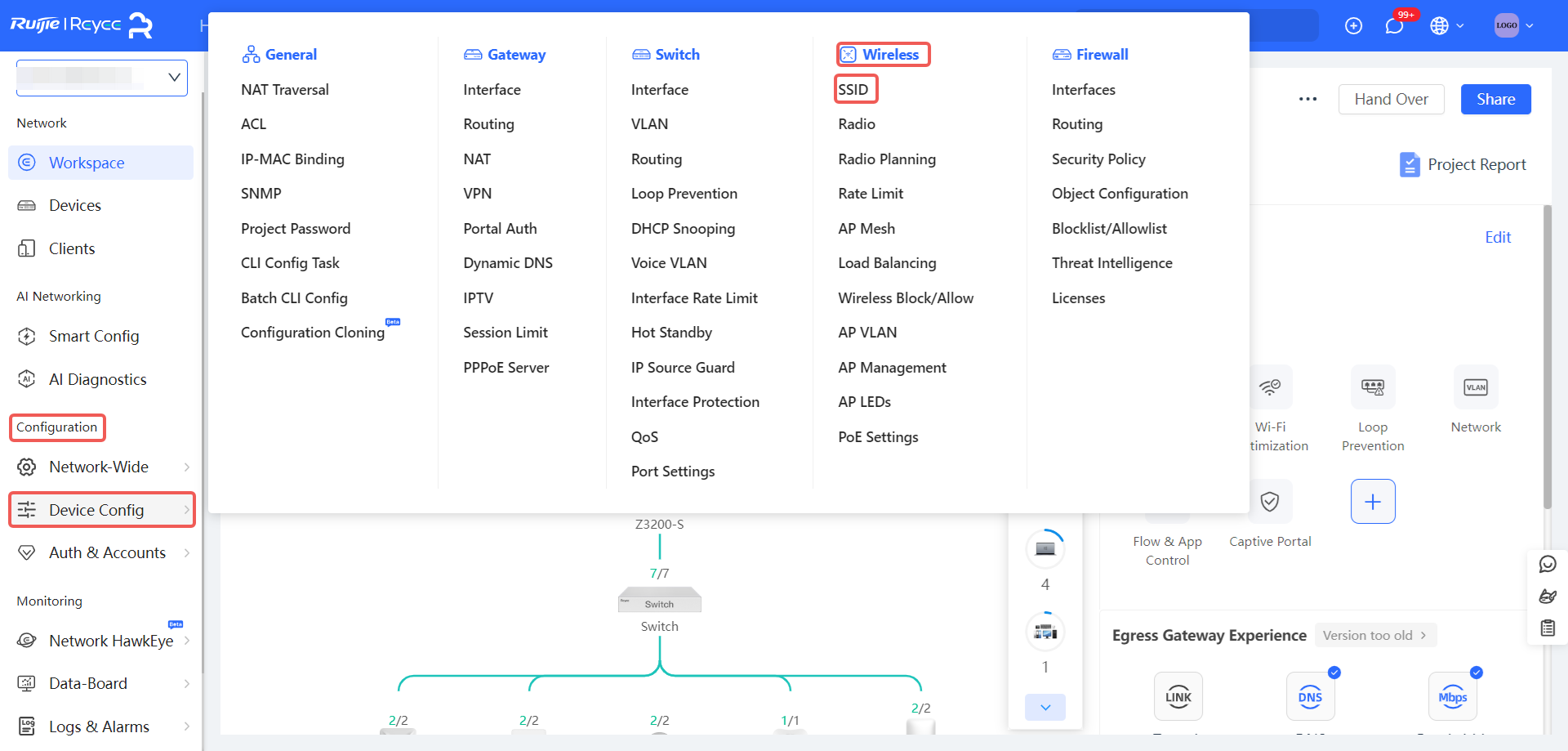
Task: Collapse the device panel with the down chevron
Action: [x=1045, y=707]
